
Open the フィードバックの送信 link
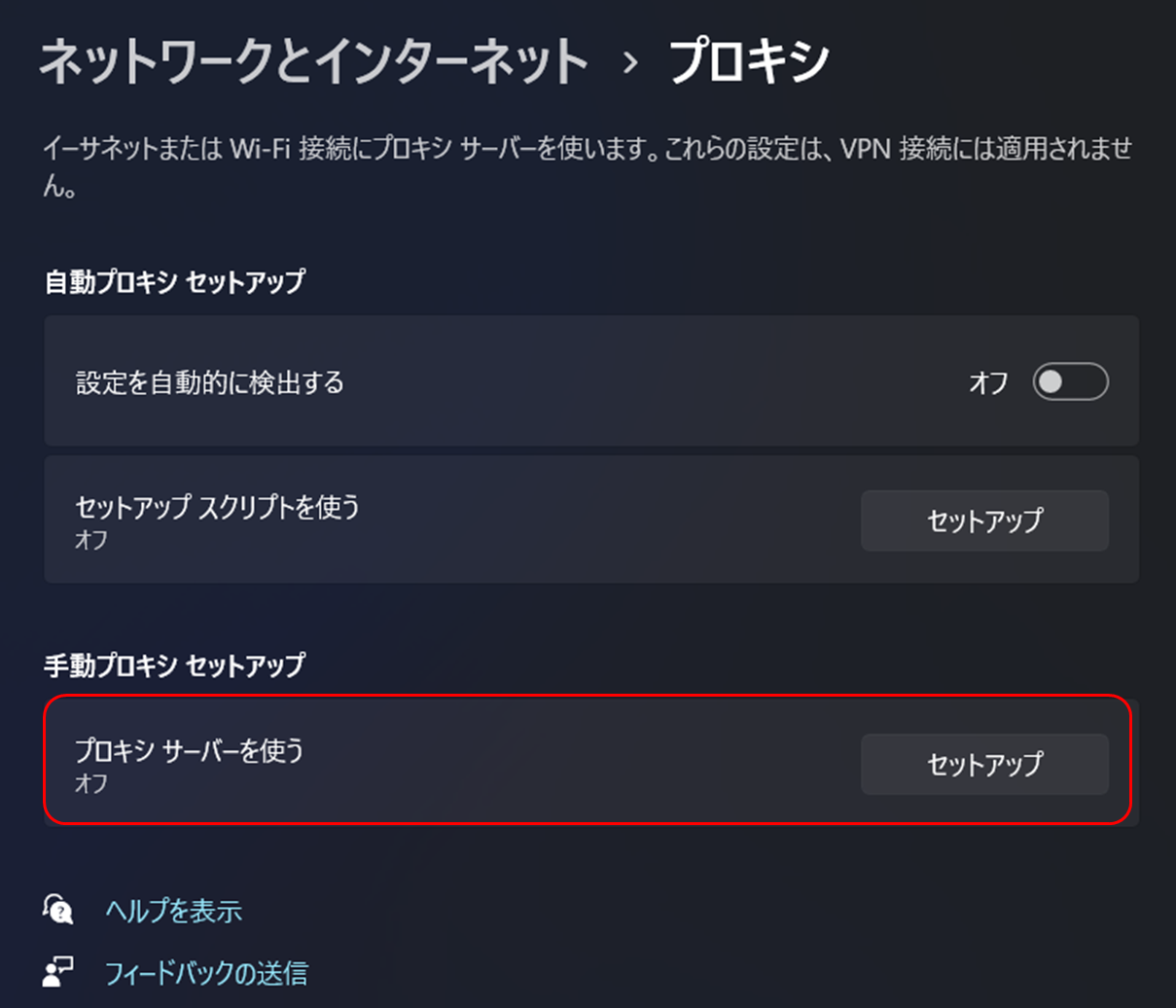pos(205,973)
